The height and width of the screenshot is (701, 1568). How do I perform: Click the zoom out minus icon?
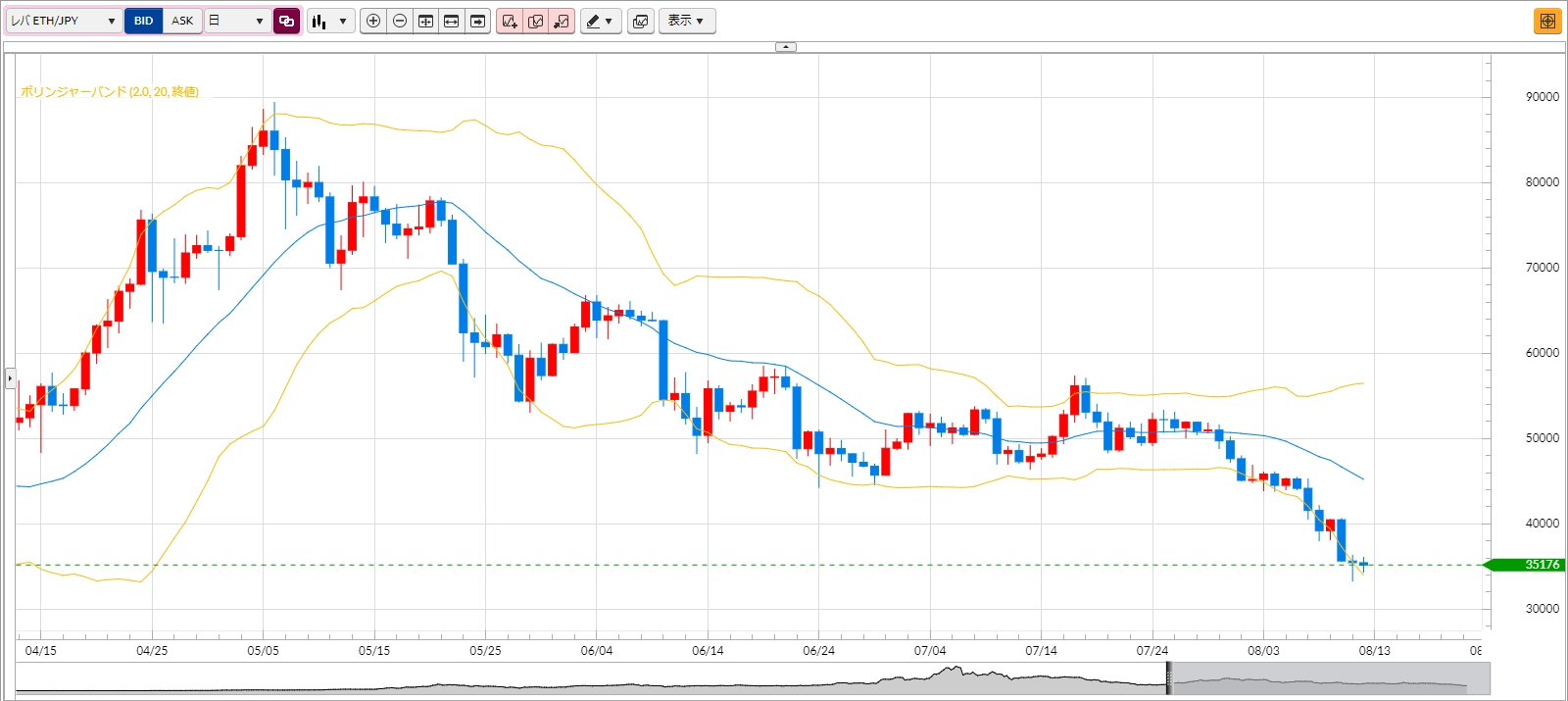point(400,21)
